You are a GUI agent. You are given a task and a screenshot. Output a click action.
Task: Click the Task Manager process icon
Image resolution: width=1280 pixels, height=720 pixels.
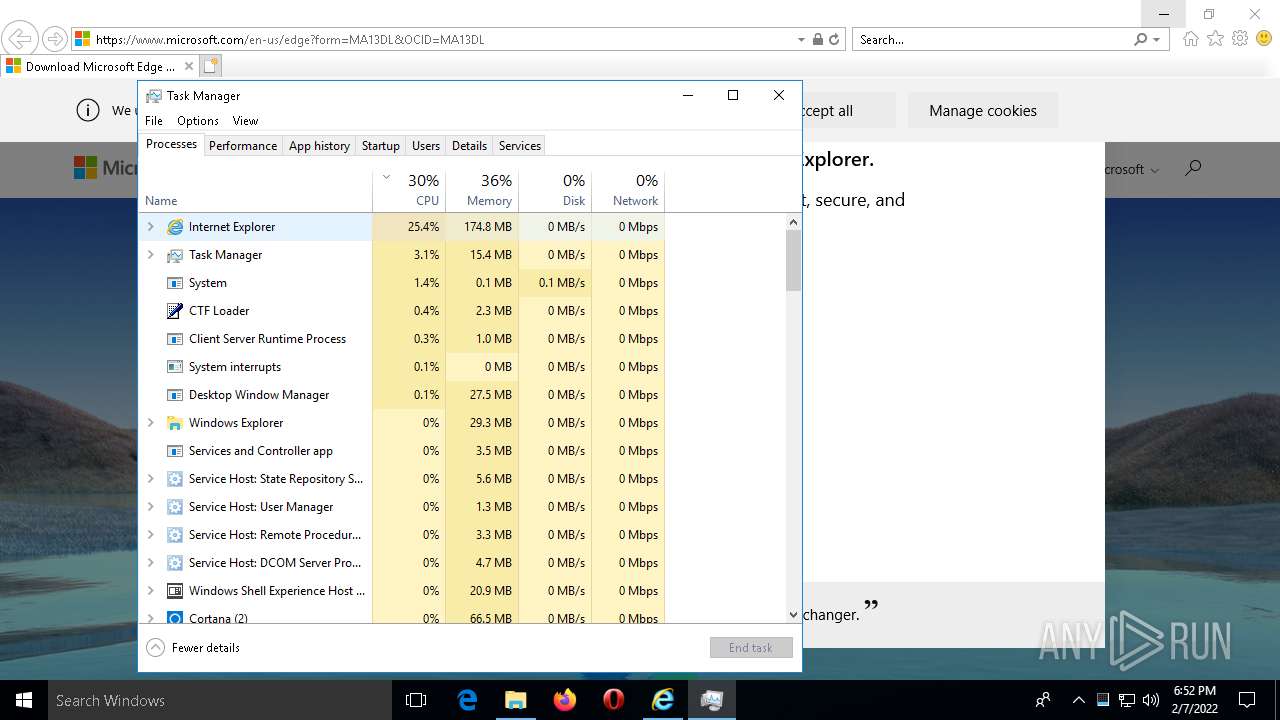(175, 255)
